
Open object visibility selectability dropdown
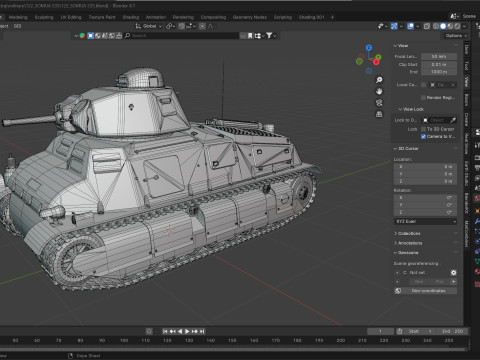pos(382,26)
